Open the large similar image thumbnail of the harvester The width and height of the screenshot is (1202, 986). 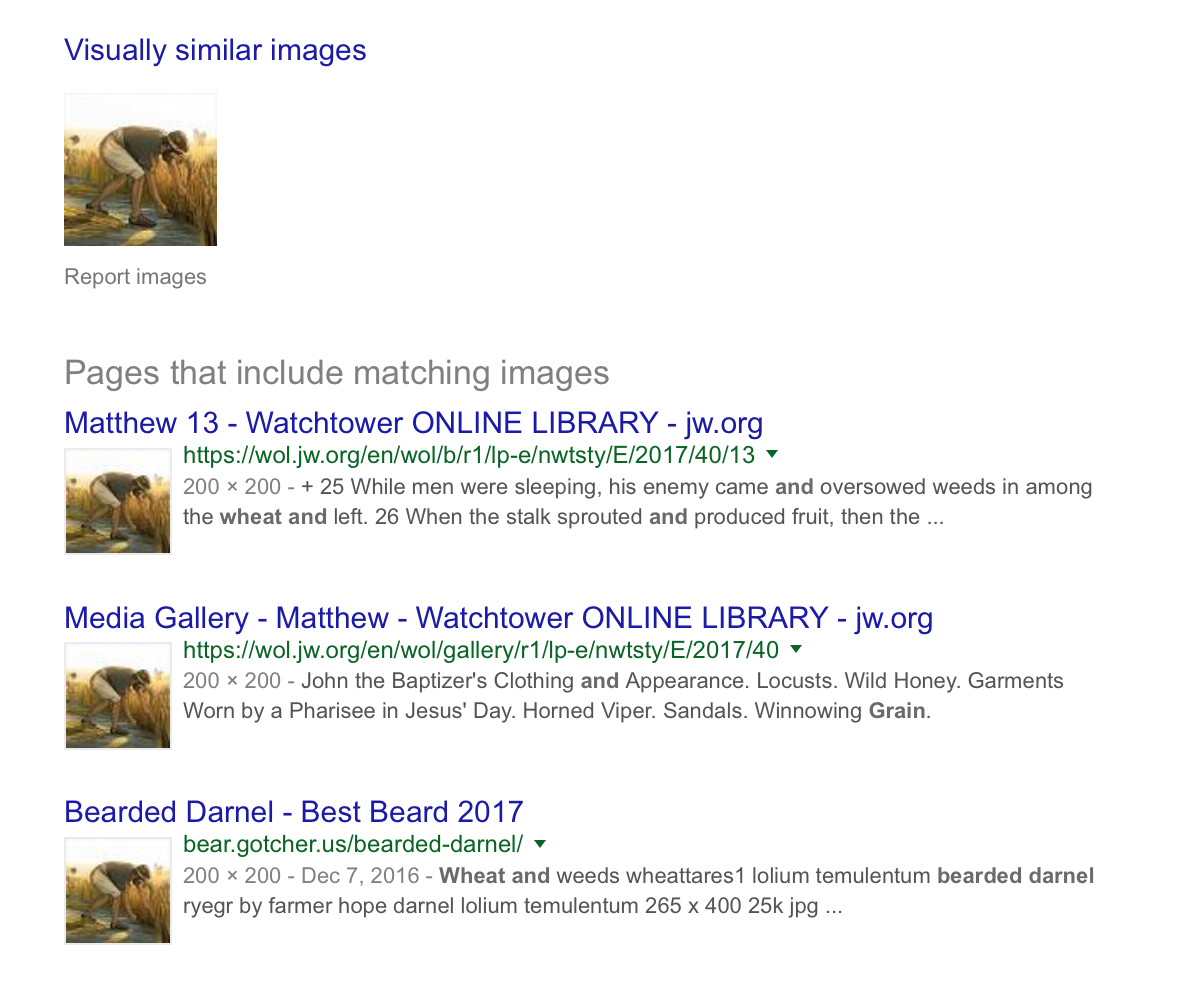tap(140, 170)
